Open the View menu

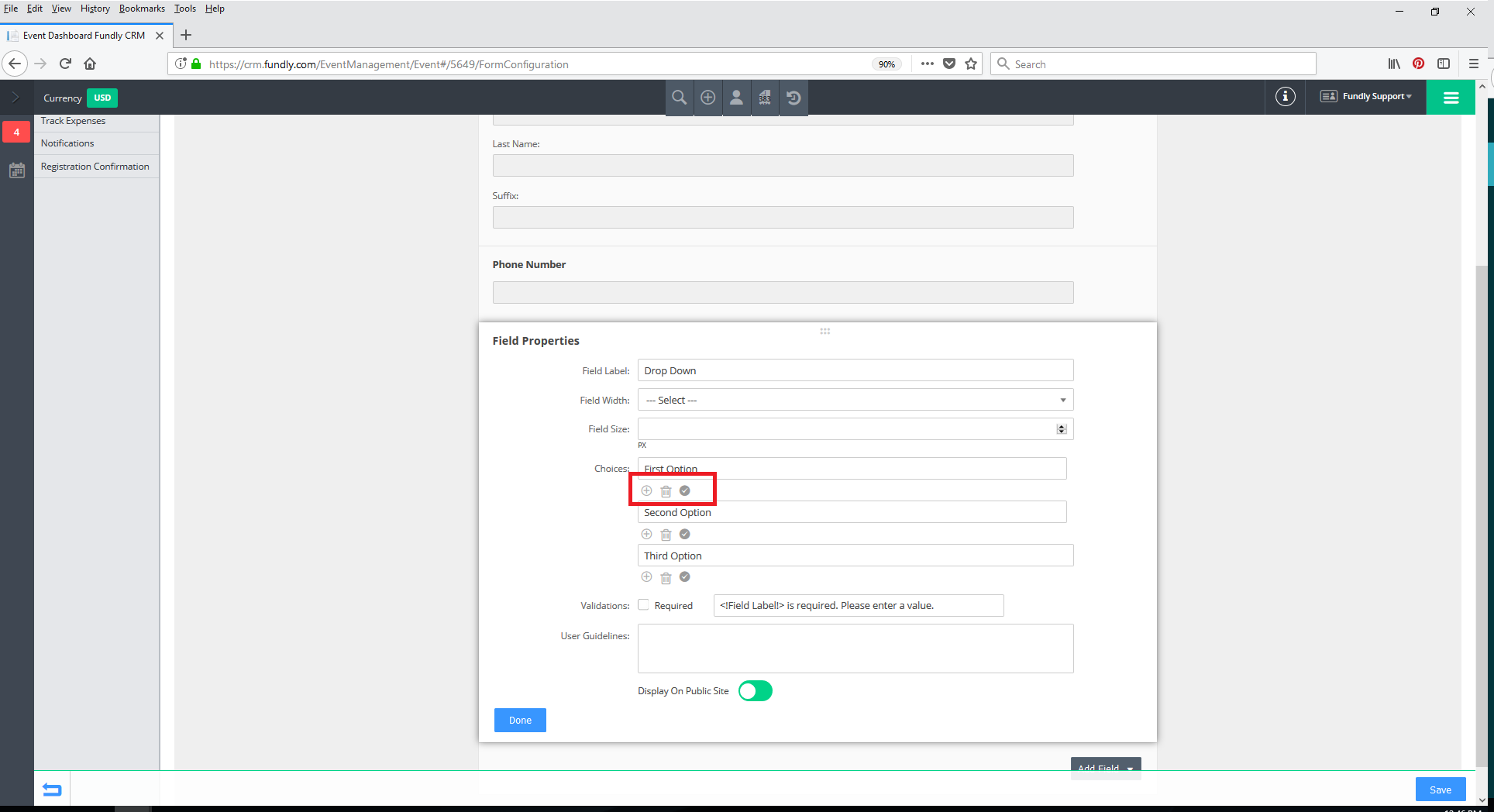[61, 9]
